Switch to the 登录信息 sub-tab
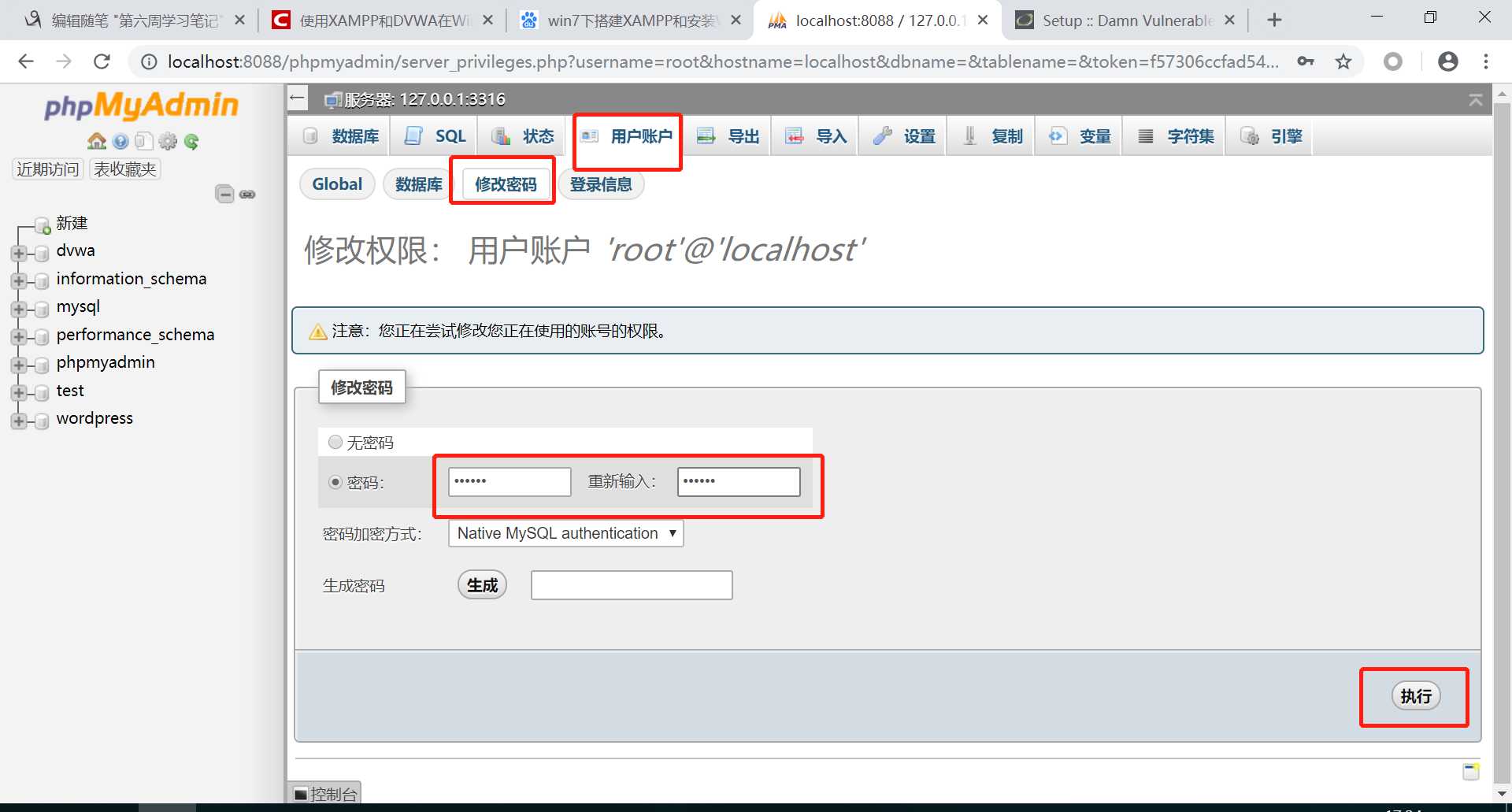The image size is (1512, 812). (601, 184)
